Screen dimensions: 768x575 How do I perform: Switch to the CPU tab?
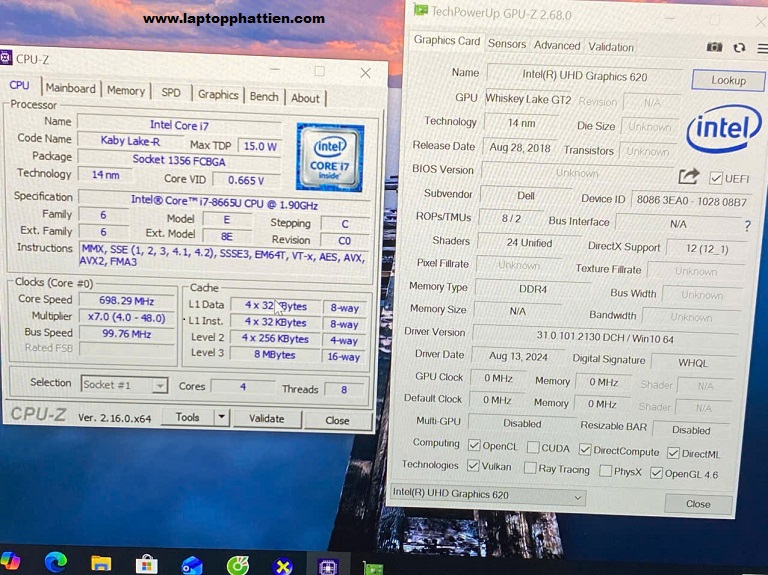click(x=20, y=85)
